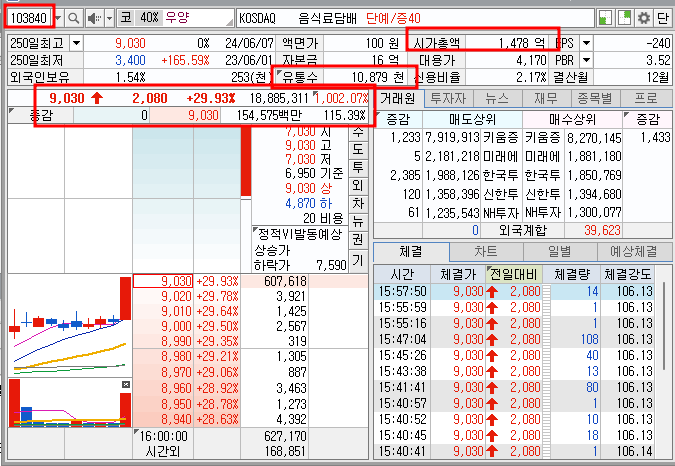Click the 기 vertical side button
This screenshot has width=675, height=466.
click(x=358, y=260)
